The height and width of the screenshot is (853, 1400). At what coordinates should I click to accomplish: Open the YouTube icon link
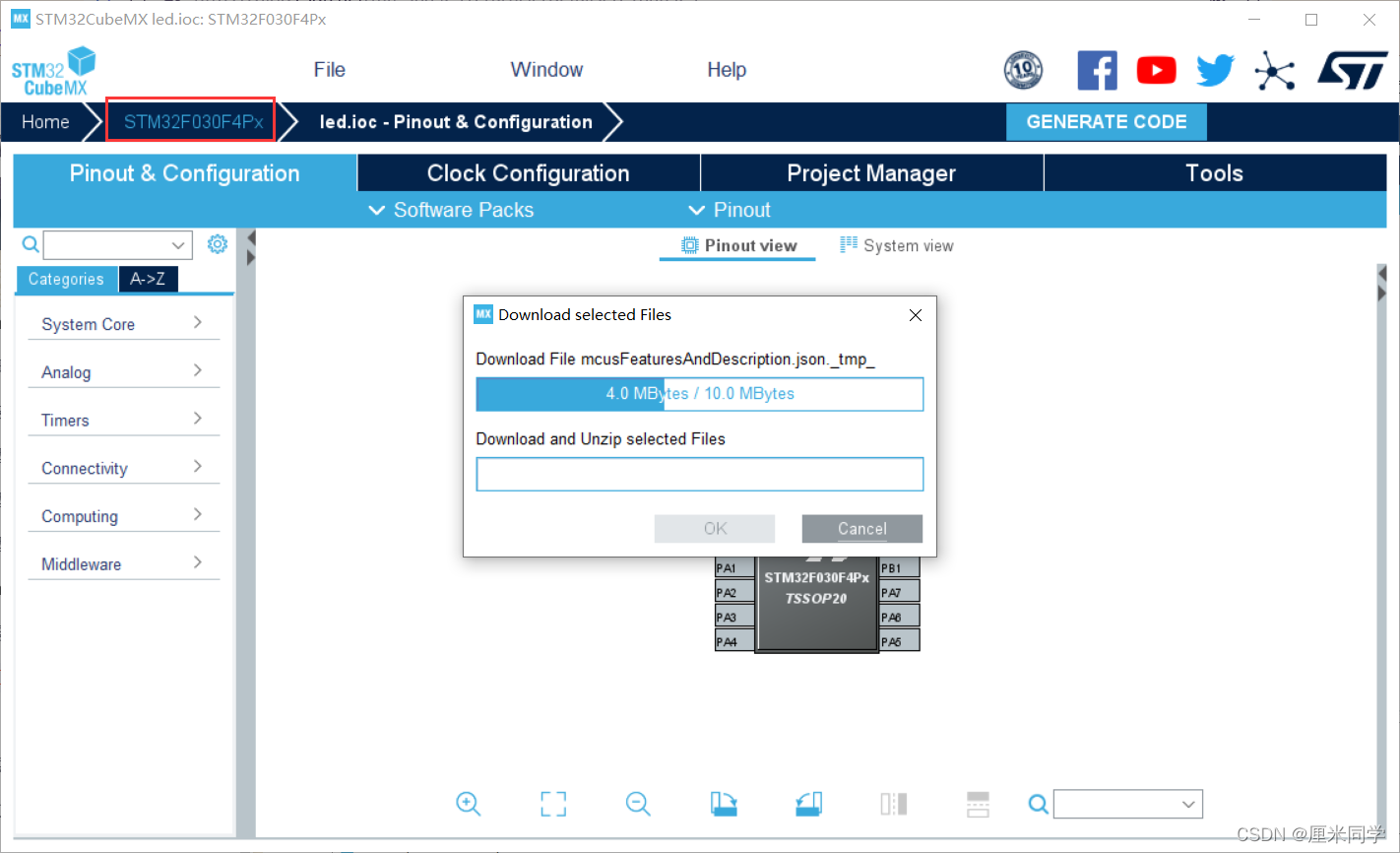point(1156,70)
